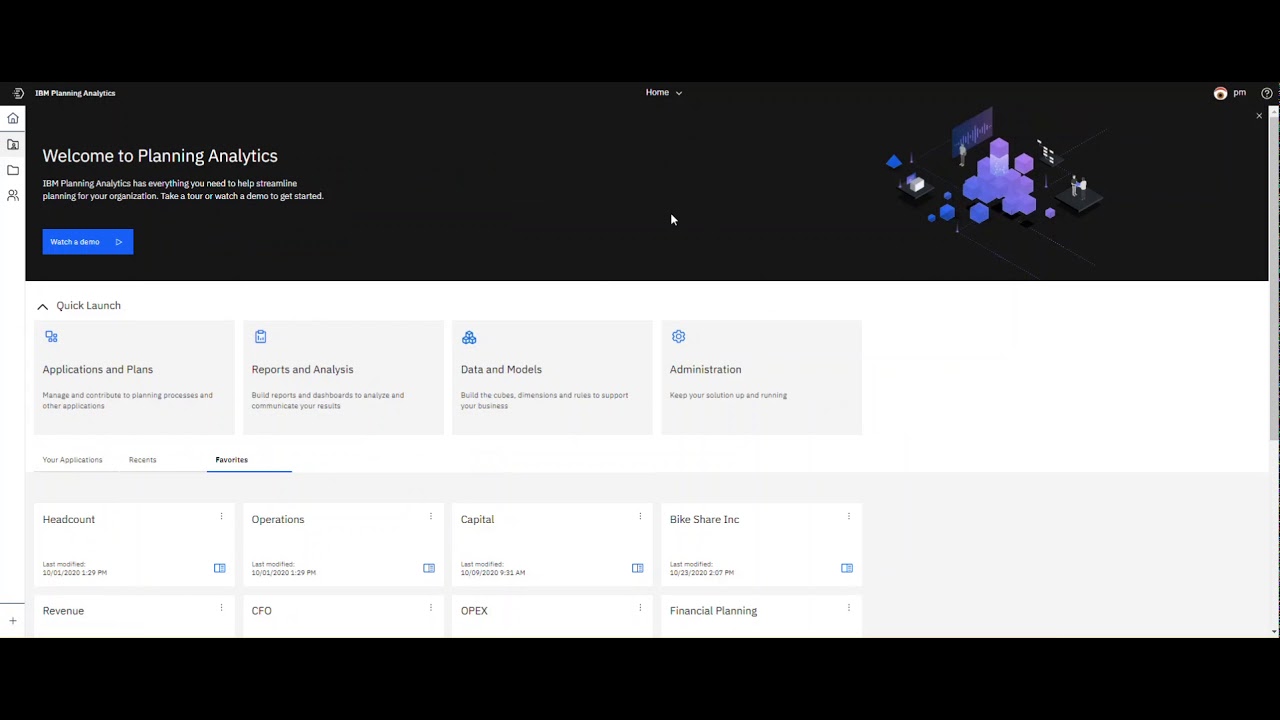Click the Data and Models cubes icon

click(x=469, y=337)
